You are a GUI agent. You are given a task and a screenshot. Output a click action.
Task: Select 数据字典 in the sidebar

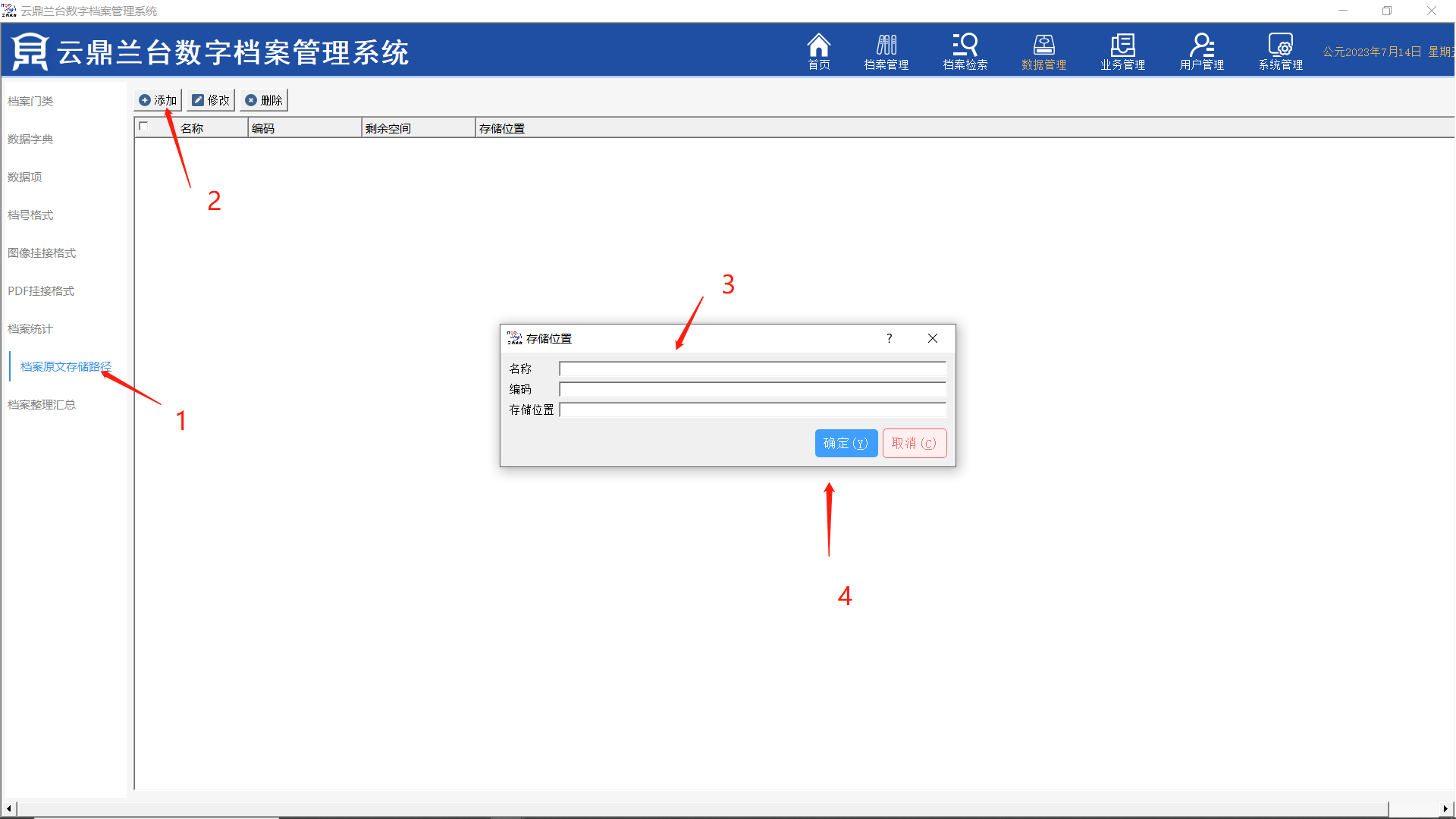(x=30, y=139)
